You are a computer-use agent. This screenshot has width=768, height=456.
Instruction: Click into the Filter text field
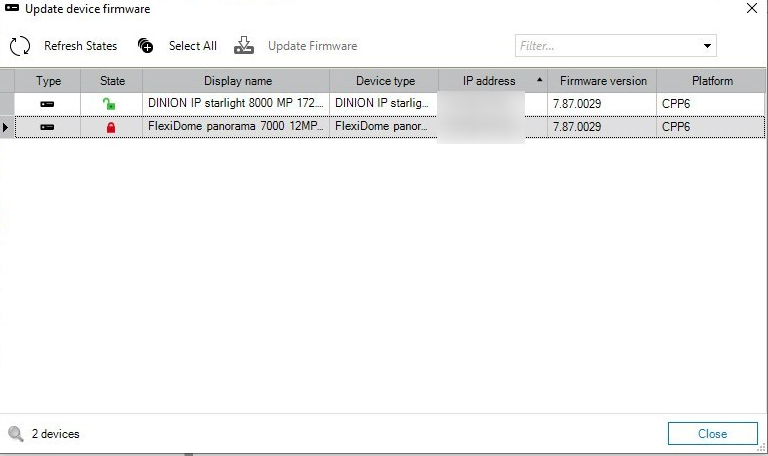(607, 46)
